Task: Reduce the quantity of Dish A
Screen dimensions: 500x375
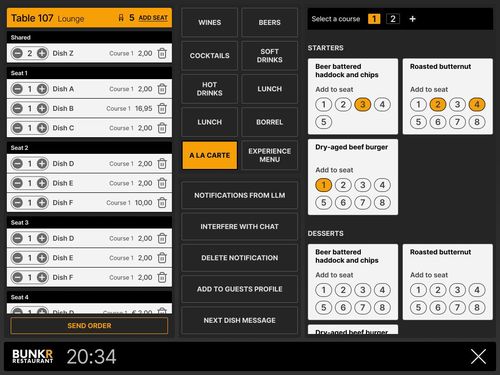Action: 17,89
